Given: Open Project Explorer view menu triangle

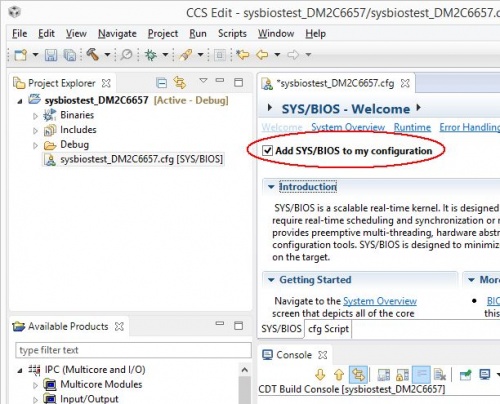Looking at the screenshot, I should click(203, 80).
